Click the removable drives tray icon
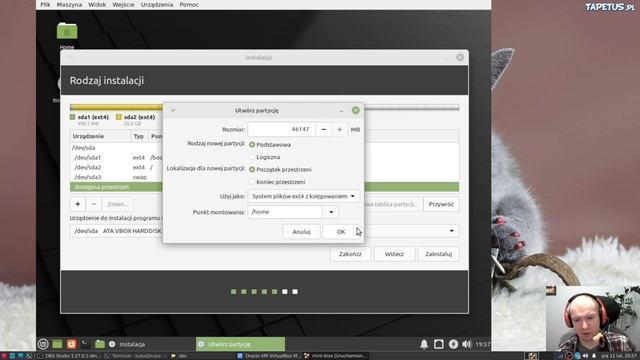The height and width of the screenshot is (360, 640). 439,344
